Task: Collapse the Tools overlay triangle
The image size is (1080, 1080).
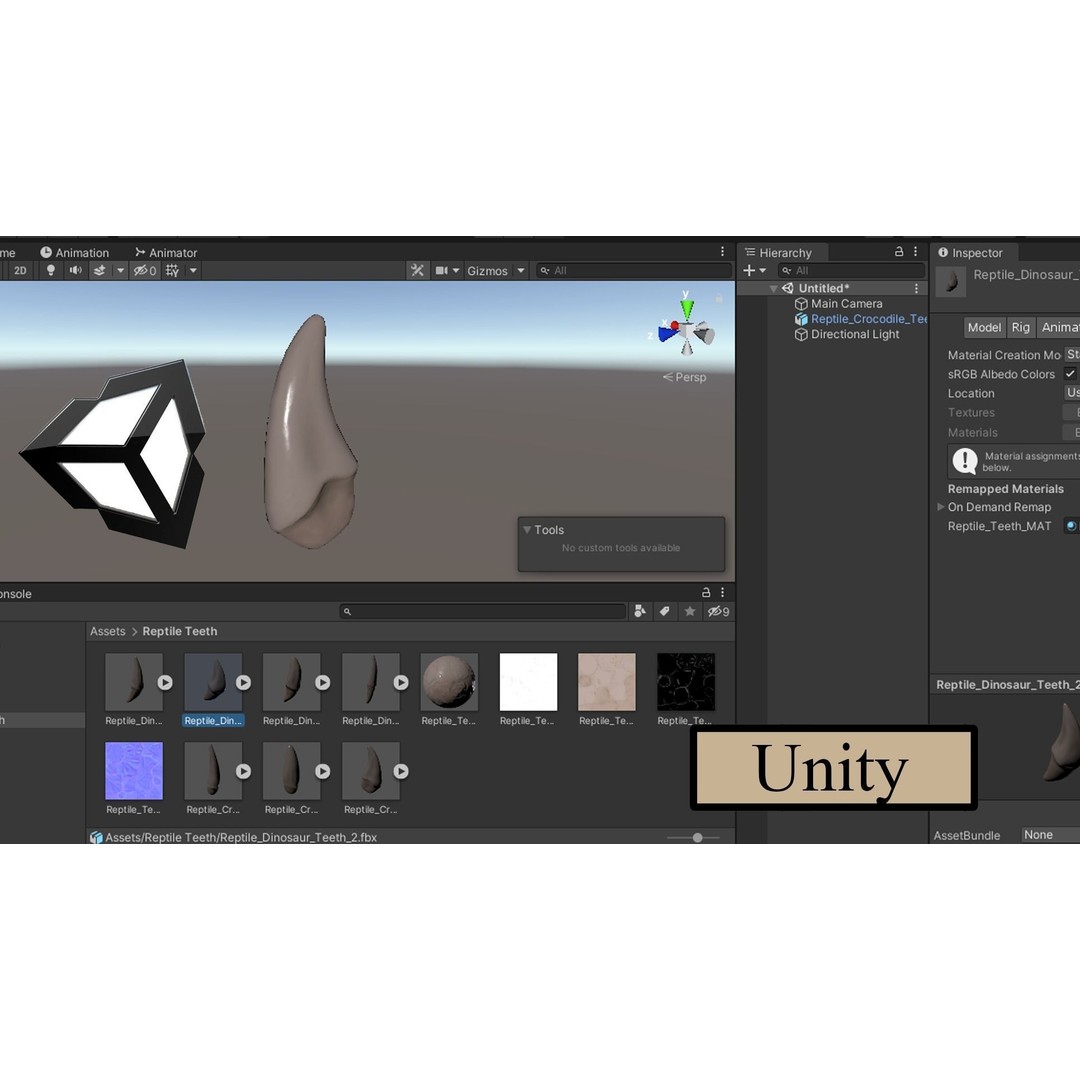Action: 527,530
